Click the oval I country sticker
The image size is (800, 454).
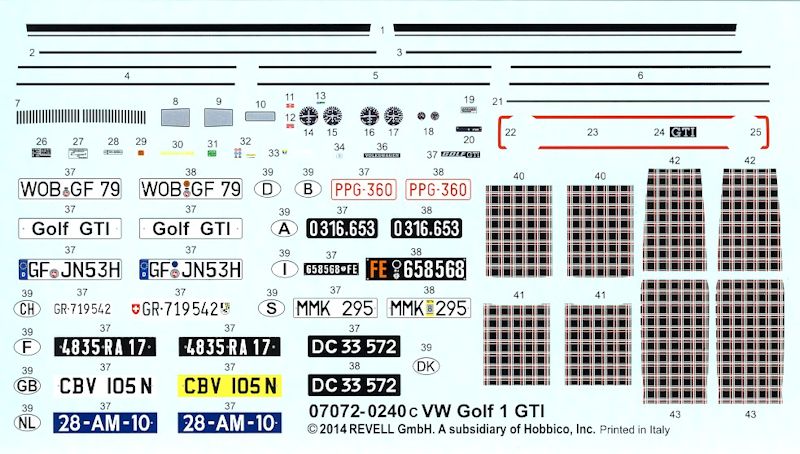(285, 269)
